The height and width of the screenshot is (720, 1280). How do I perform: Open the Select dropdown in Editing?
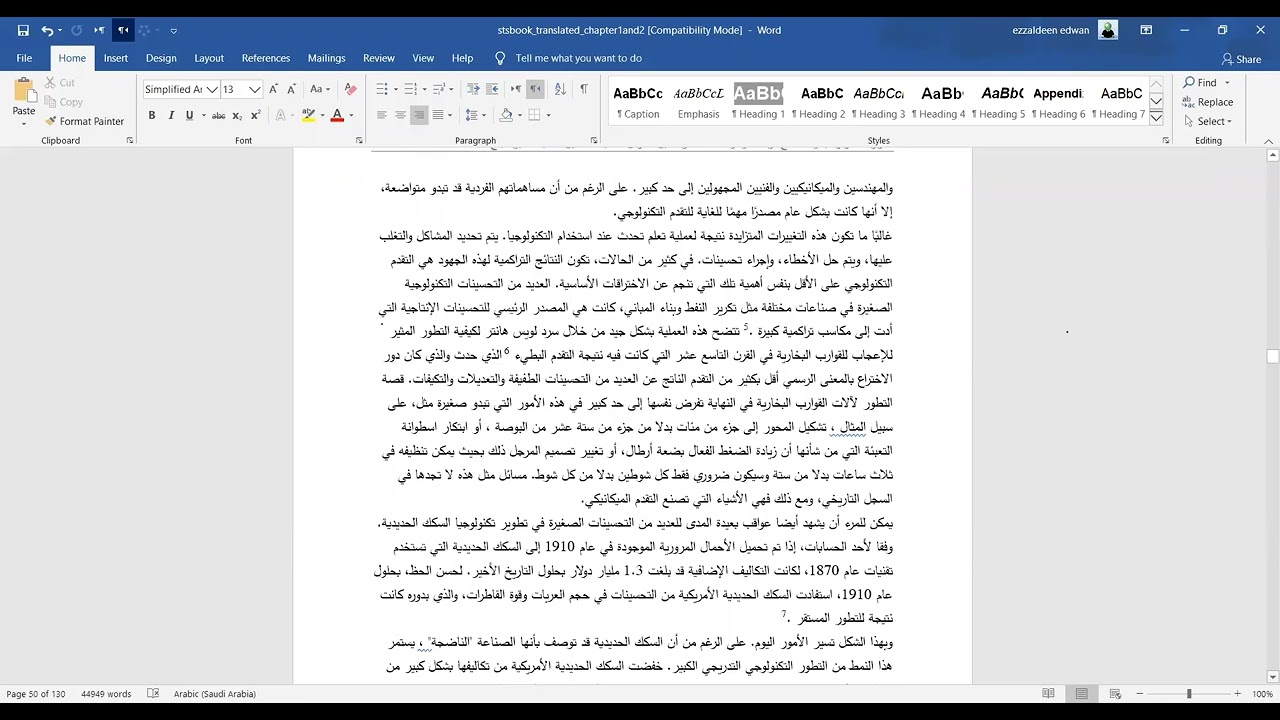point(1208,121)
